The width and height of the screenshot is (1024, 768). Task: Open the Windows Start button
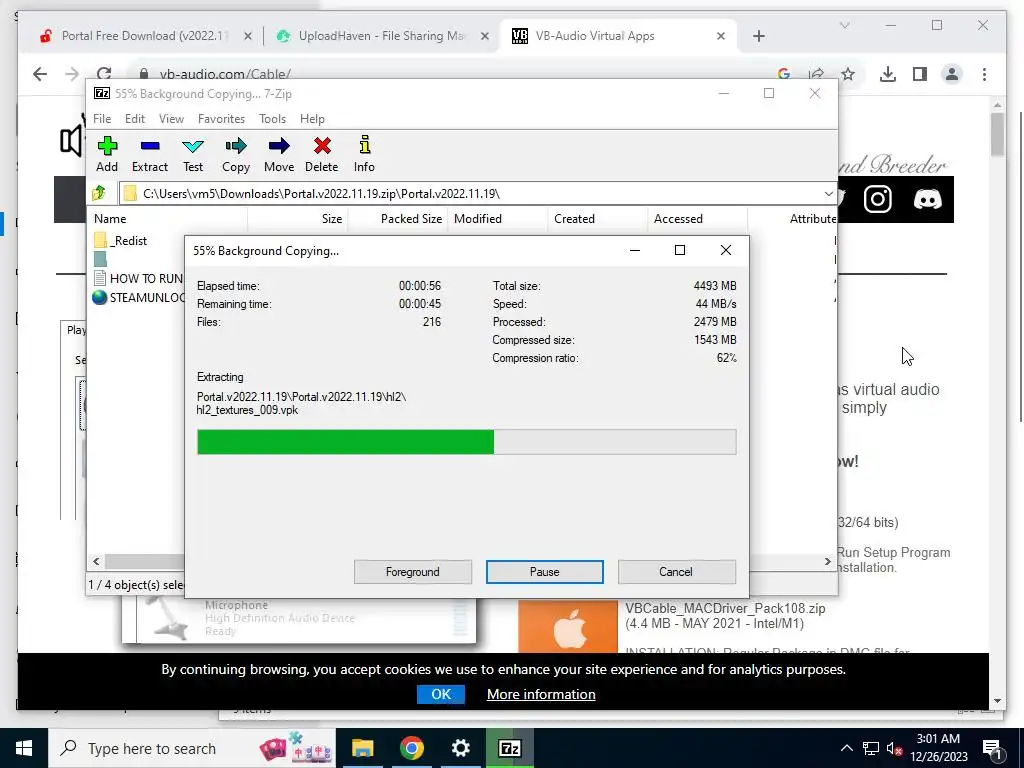pyautogui.click(x=24, y=748)
